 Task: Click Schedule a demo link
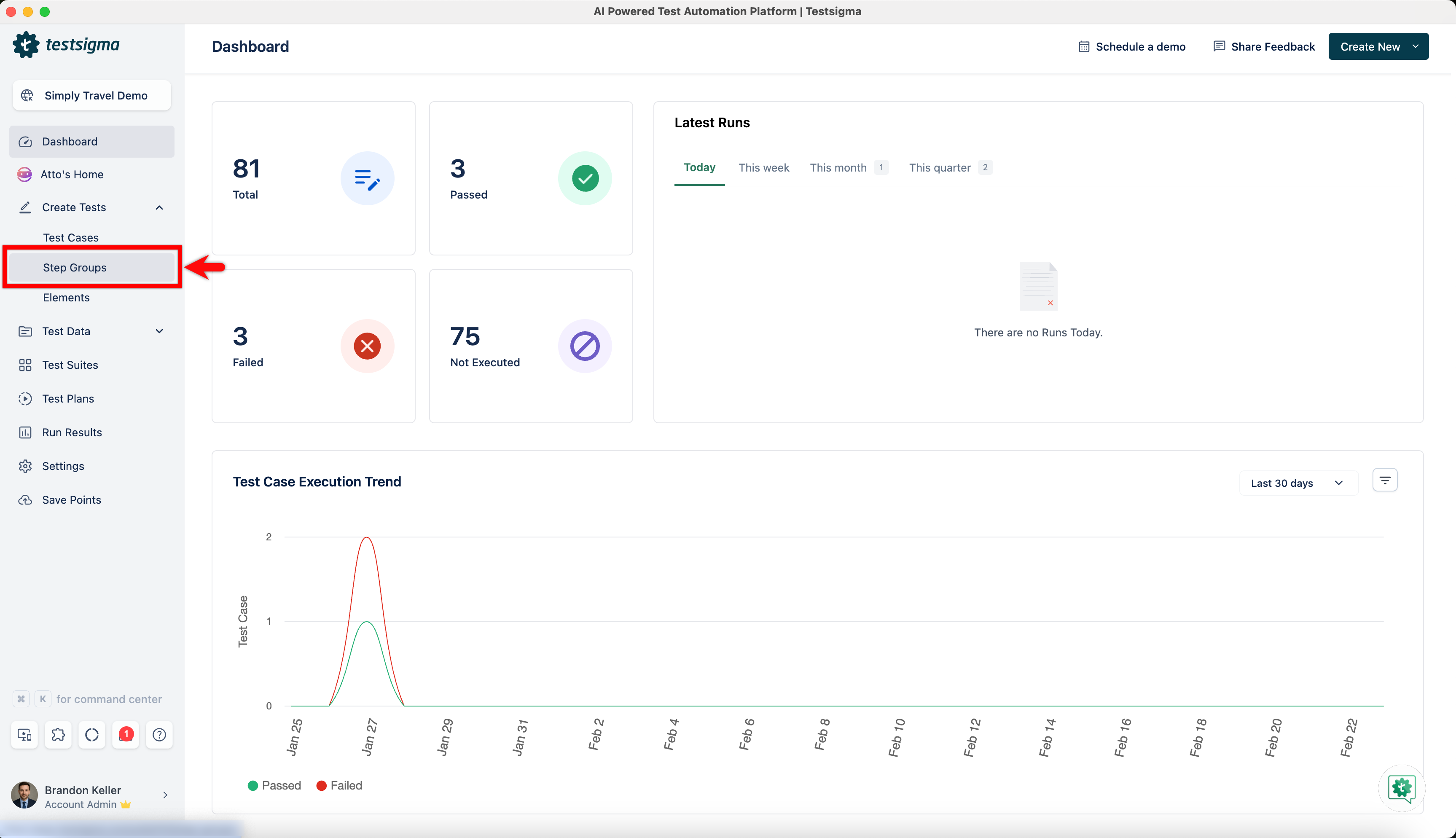pyautogui.click(x=1132, y=47)
